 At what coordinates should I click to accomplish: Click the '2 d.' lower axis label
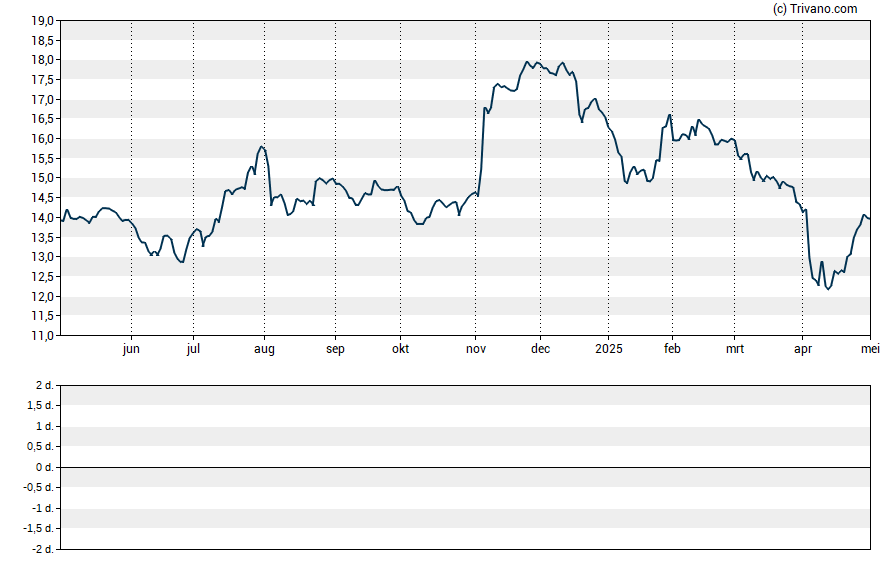(45, 386)
